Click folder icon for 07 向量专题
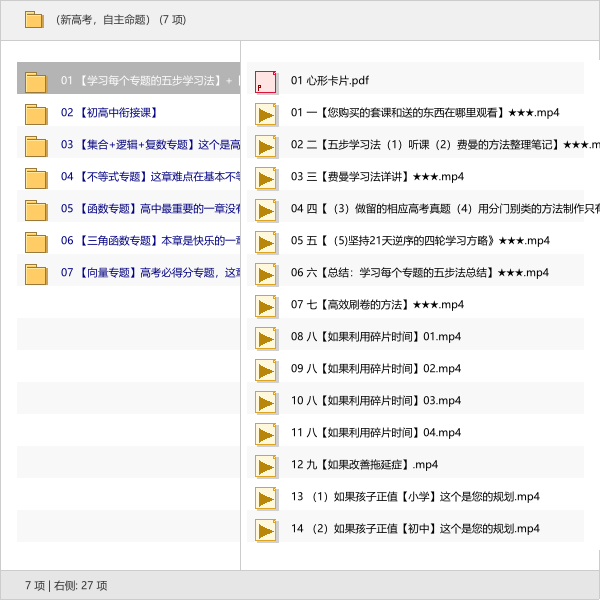Screen dimensions: 600x600 (x=36, y=273)
